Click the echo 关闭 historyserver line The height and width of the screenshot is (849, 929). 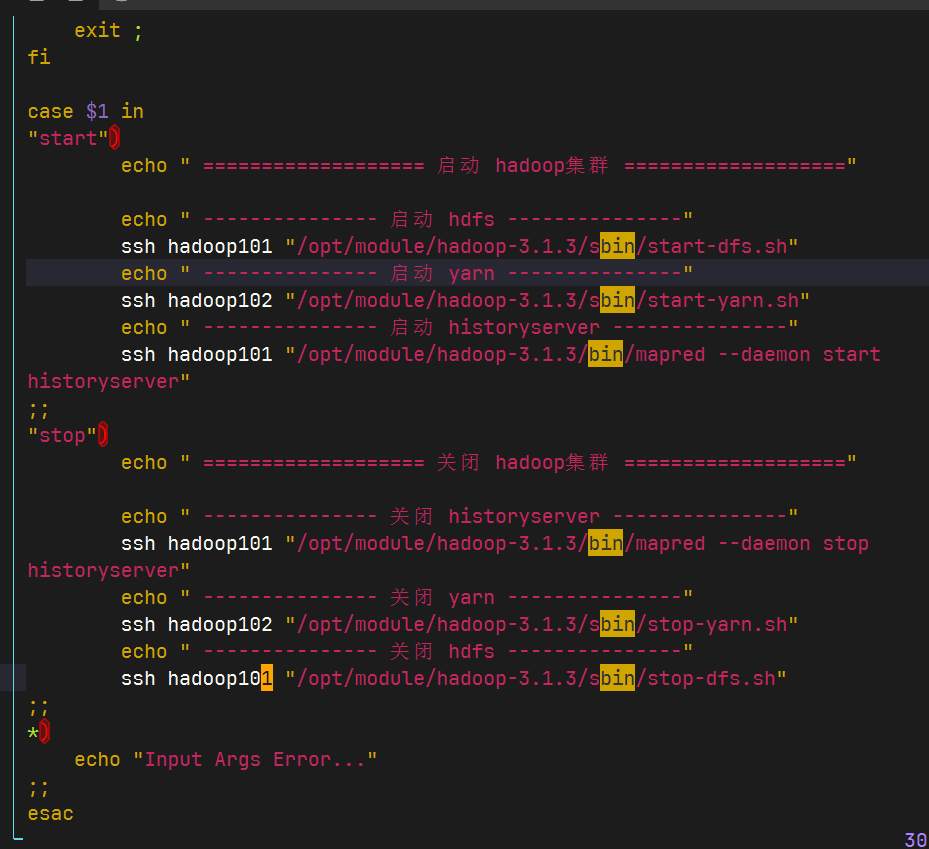(460, 516)
